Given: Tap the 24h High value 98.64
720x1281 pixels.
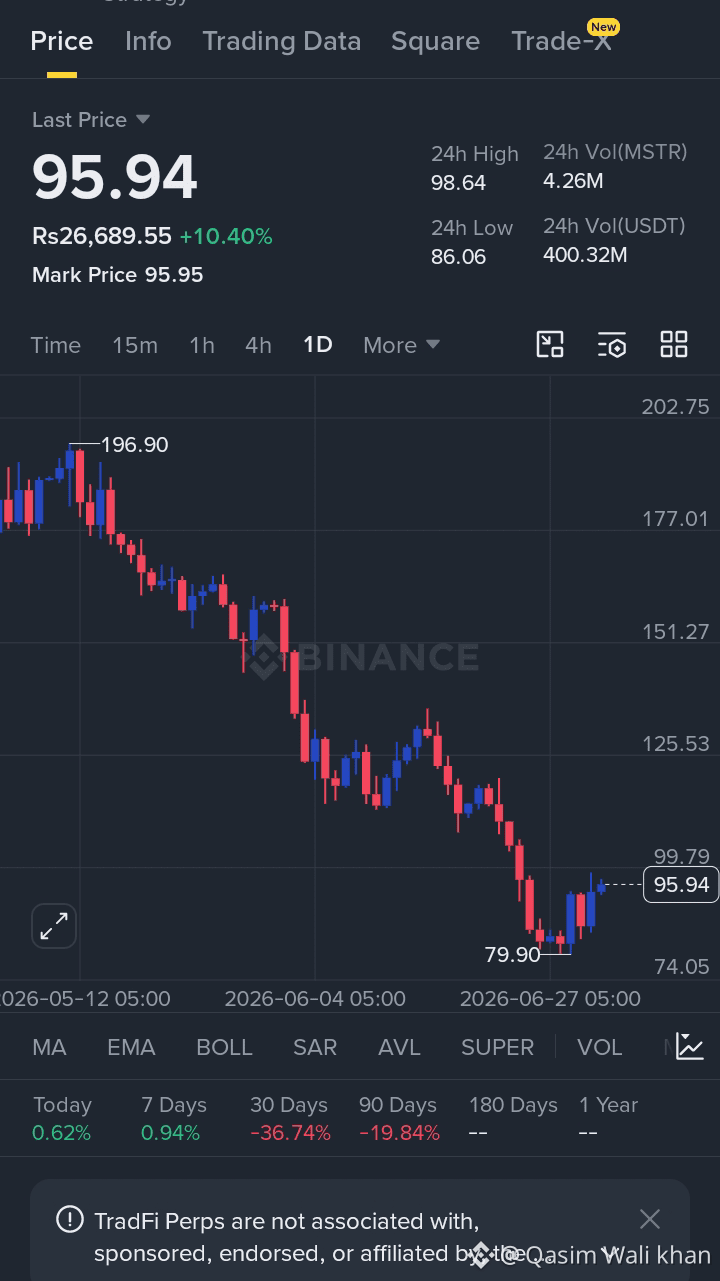Looking at the screenshot, I should [x=458, y=183].
